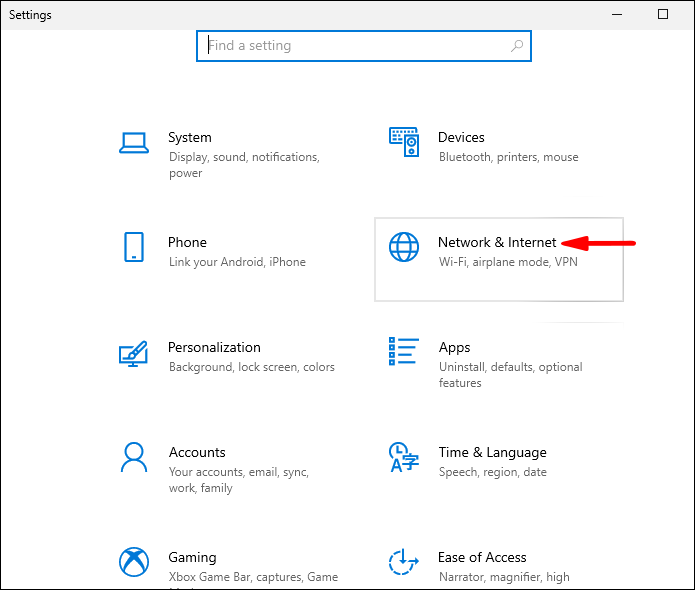Screen dimensions: 695x590
Task: Maximize the Settings window
Action: coord(662,15)
